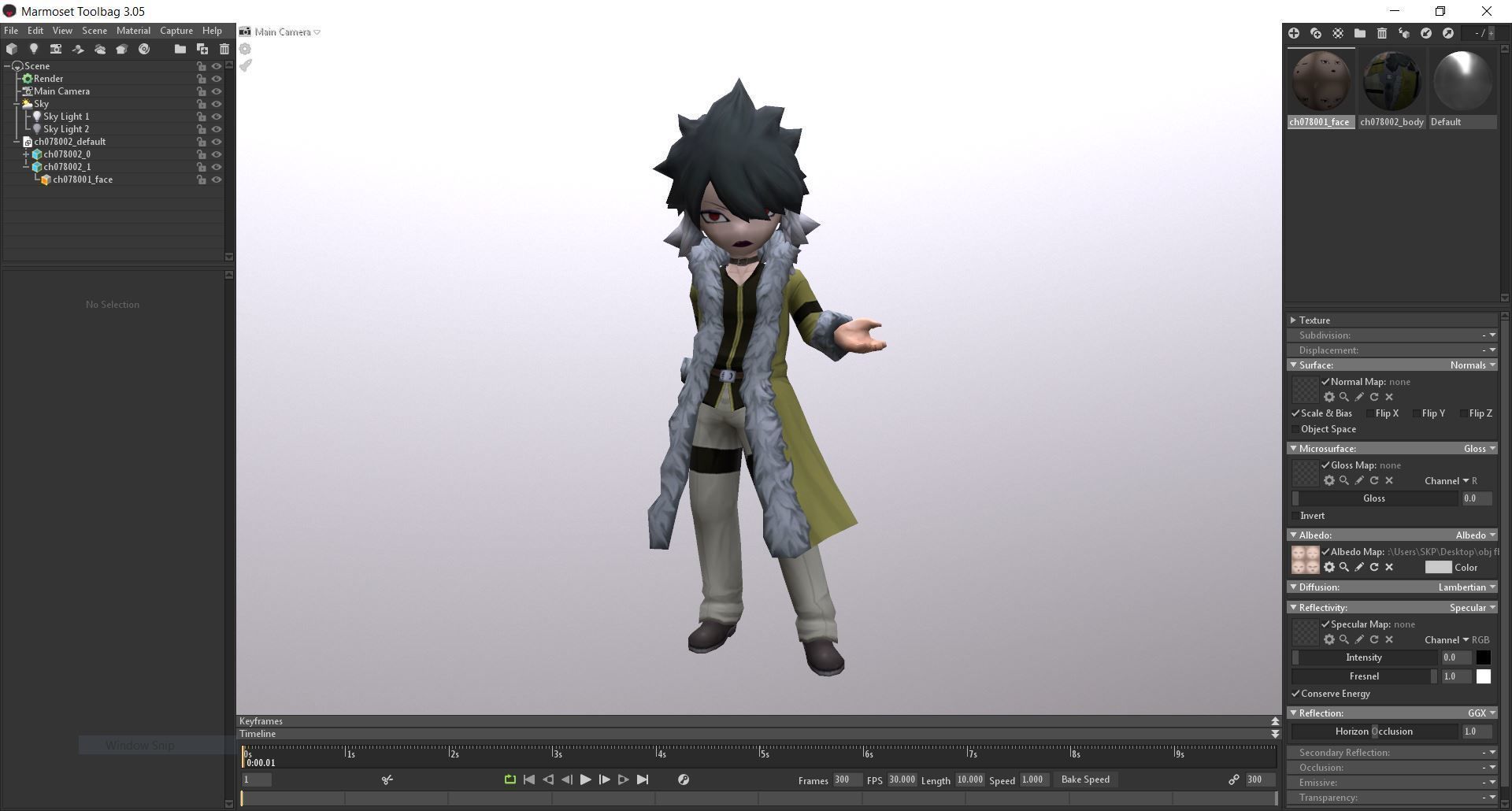Screen dimensions: 1512x811
Task: Create a new material with plus icon
Action: pyautogui.click(x=1294, y=33)
